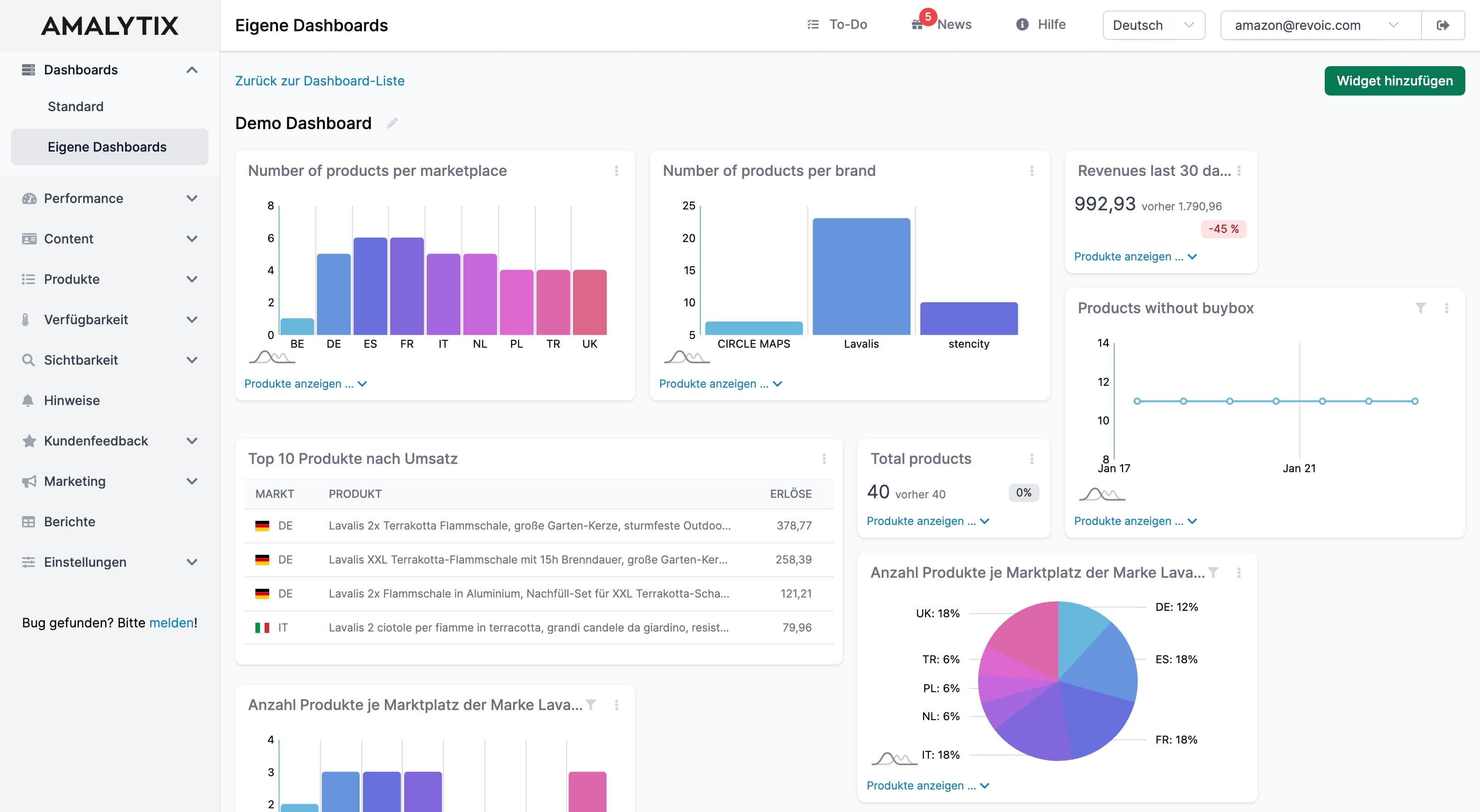Click distribution curve icon in buybox widget

pos(1102,494)
